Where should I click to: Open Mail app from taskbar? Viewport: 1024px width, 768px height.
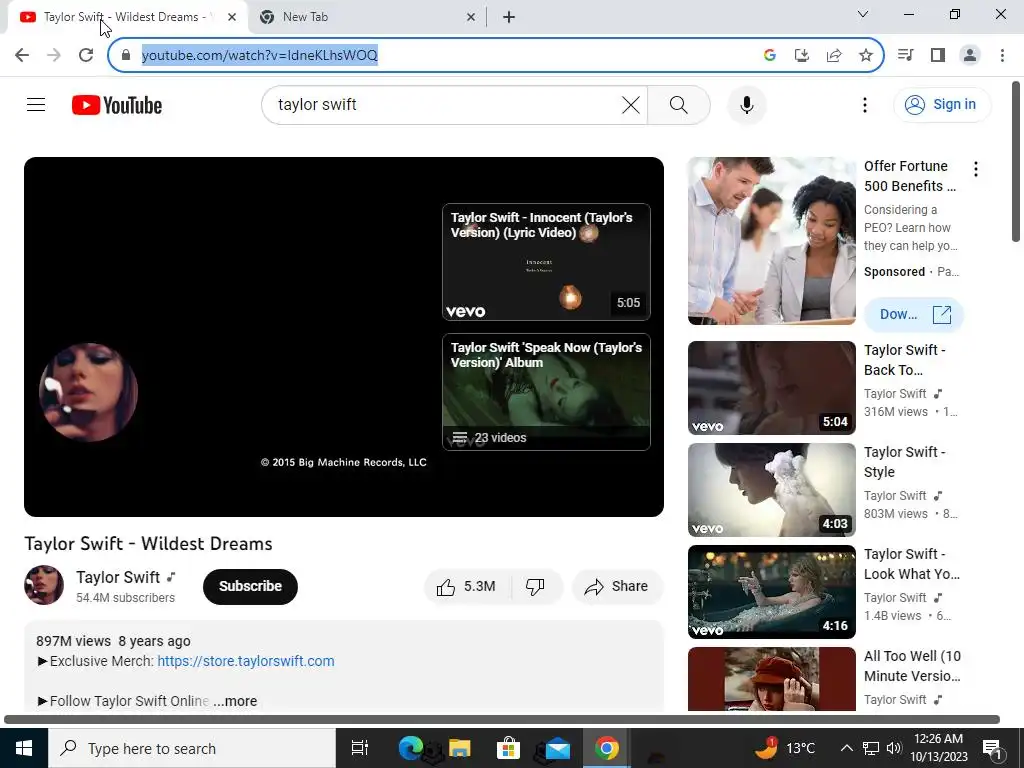coord(558,748)
